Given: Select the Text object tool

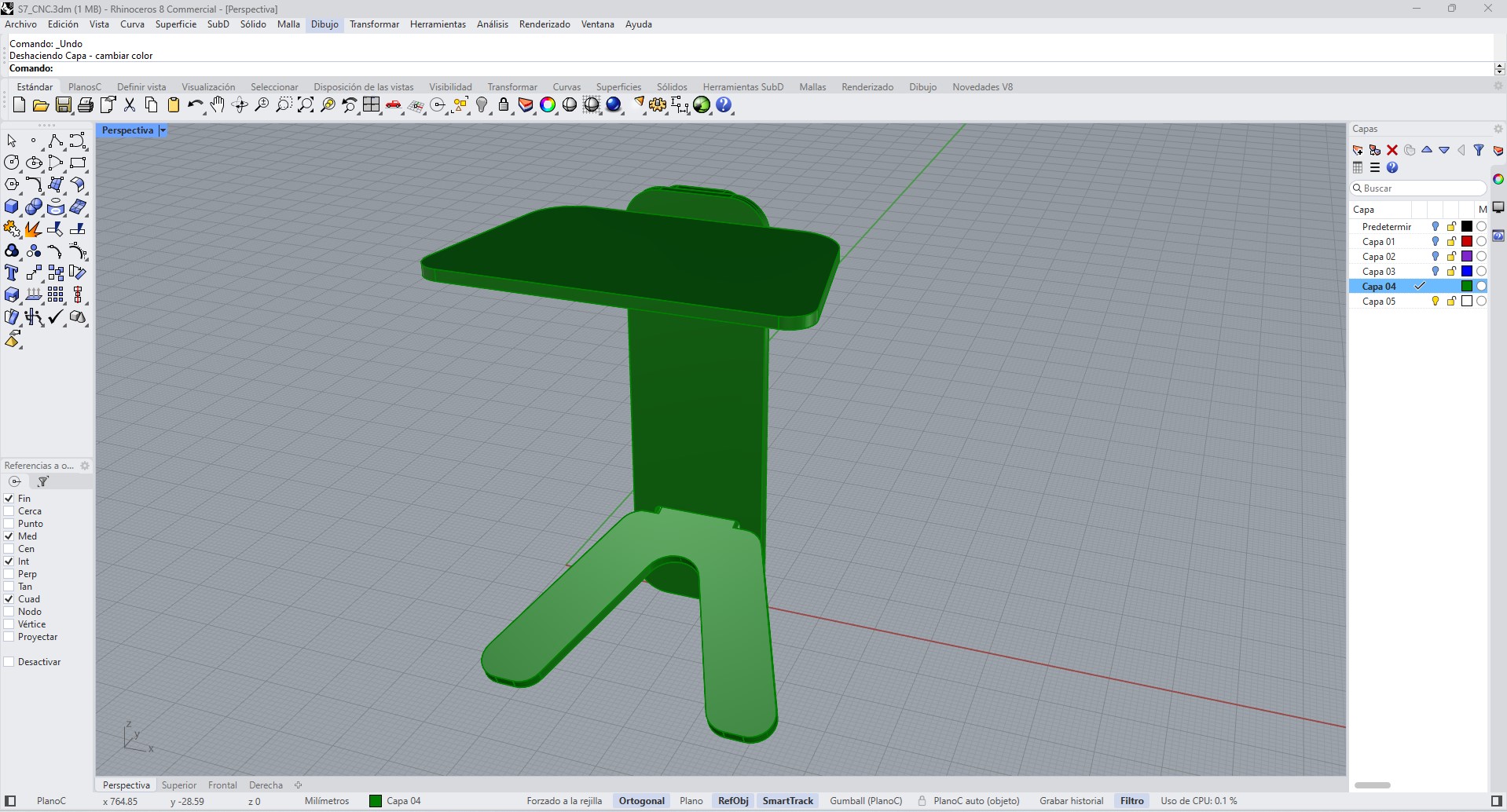Looking at the screenshot, I should [x=12, y=273].
